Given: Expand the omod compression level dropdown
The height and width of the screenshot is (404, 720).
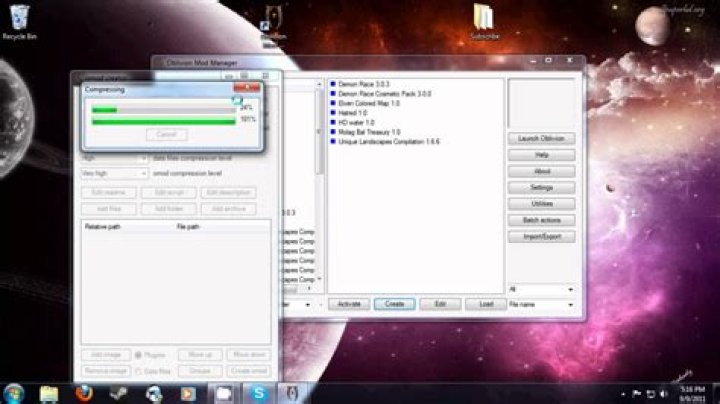Looking at the screenshot, I should tap(114, 173).
